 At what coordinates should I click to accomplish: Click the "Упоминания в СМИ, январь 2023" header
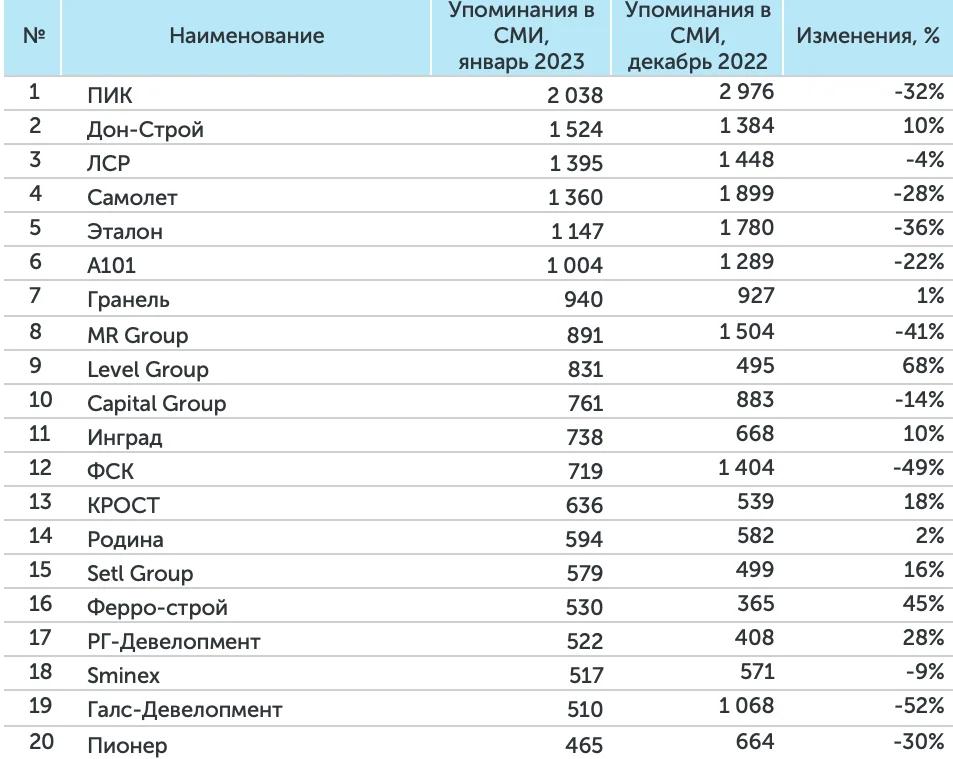[520, 36]
